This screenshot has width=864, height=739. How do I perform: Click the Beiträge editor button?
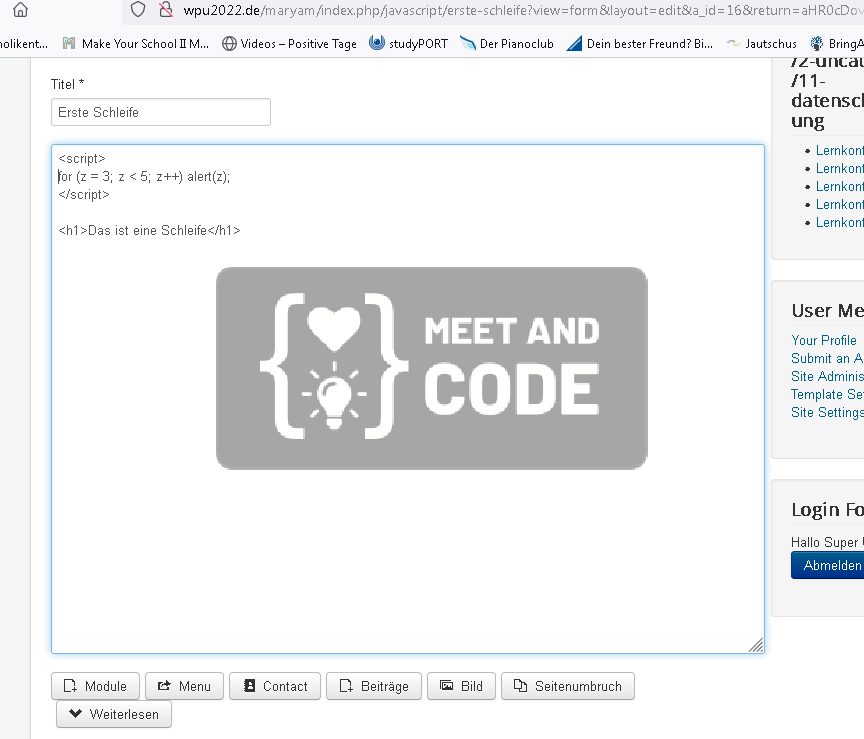[374, 686]
